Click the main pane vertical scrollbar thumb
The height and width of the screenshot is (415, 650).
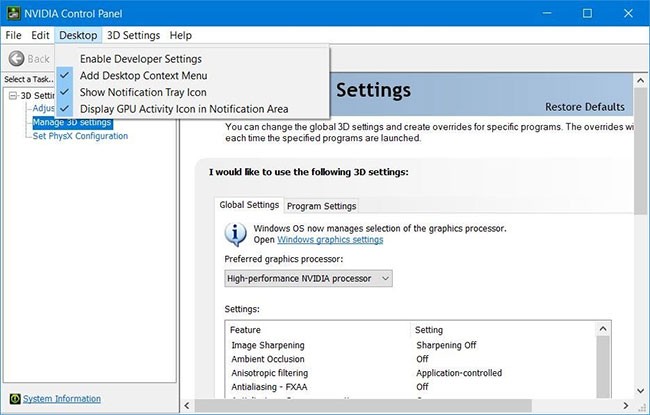pos(640,150)
